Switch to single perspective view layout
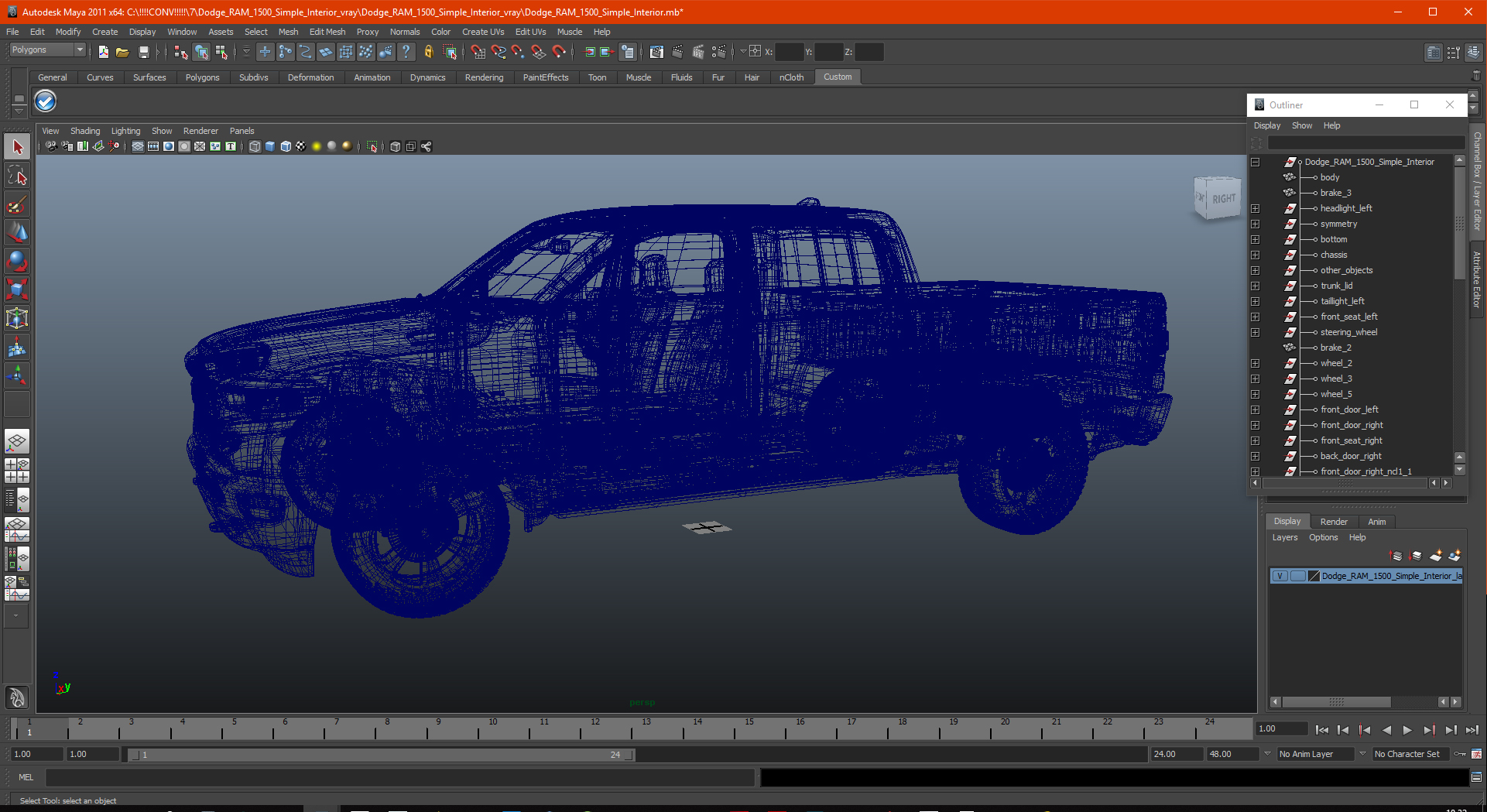 pos(17,442)
